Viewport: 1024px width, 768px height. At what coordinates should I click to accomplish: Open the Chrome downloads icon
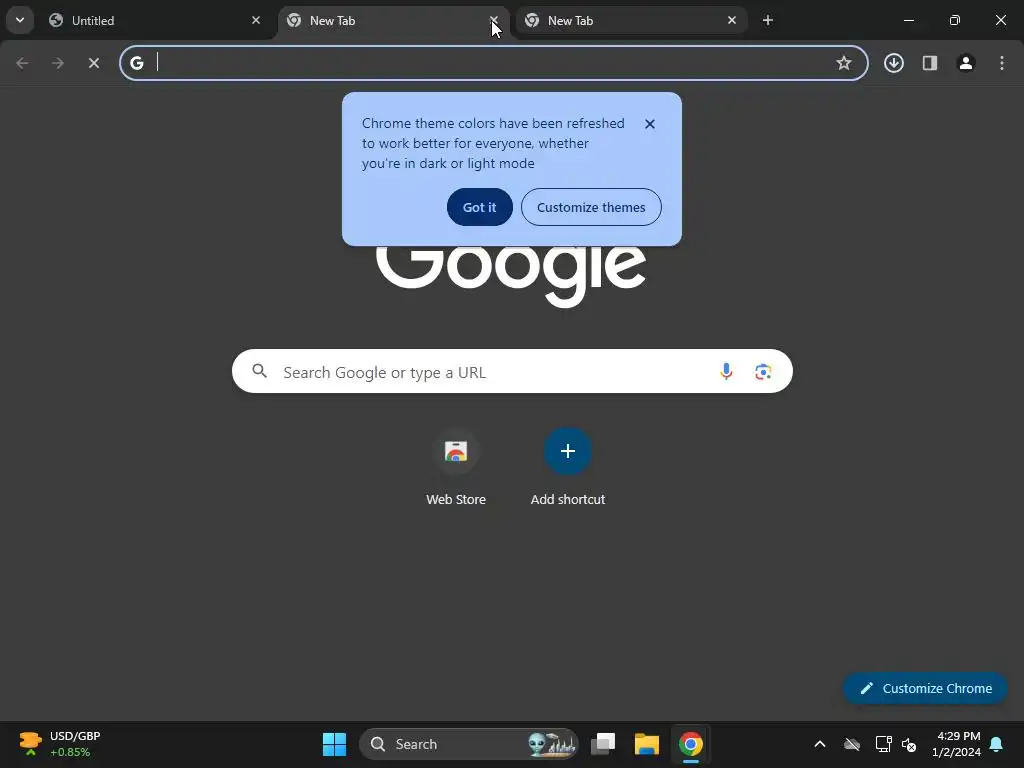pyautogui.click(x=894, y=63)
